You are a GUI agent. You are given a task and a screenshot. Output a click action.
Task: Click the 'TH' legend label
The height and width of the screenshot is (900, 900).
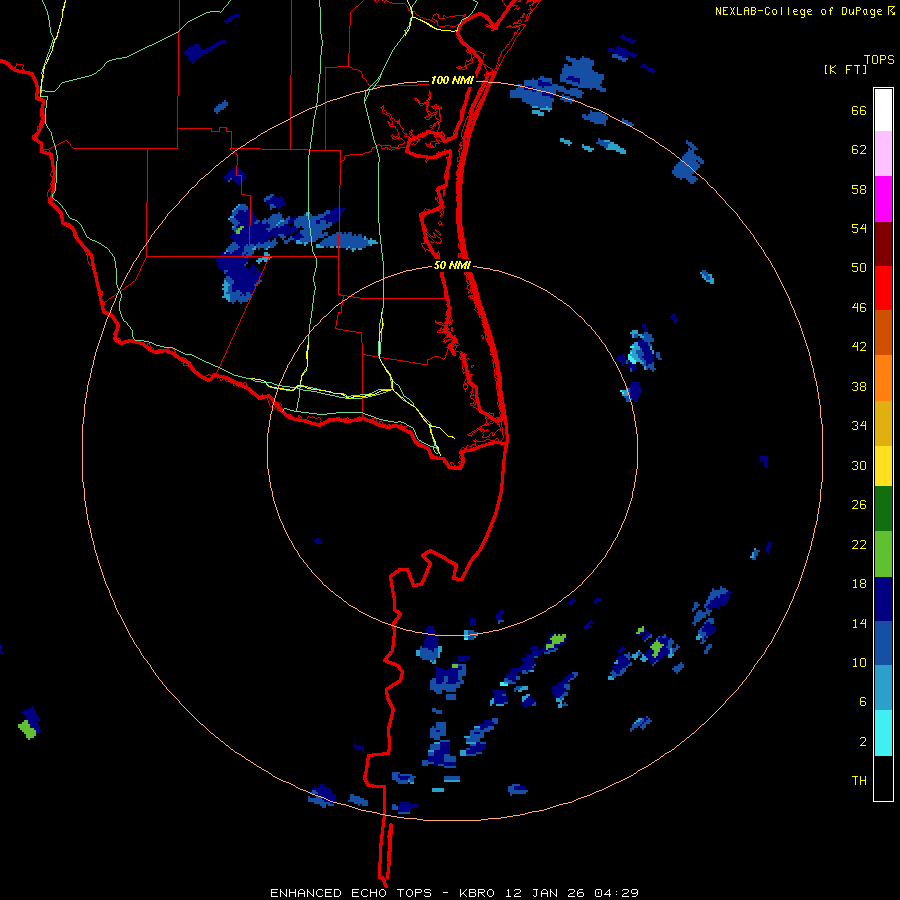[859, 781]
